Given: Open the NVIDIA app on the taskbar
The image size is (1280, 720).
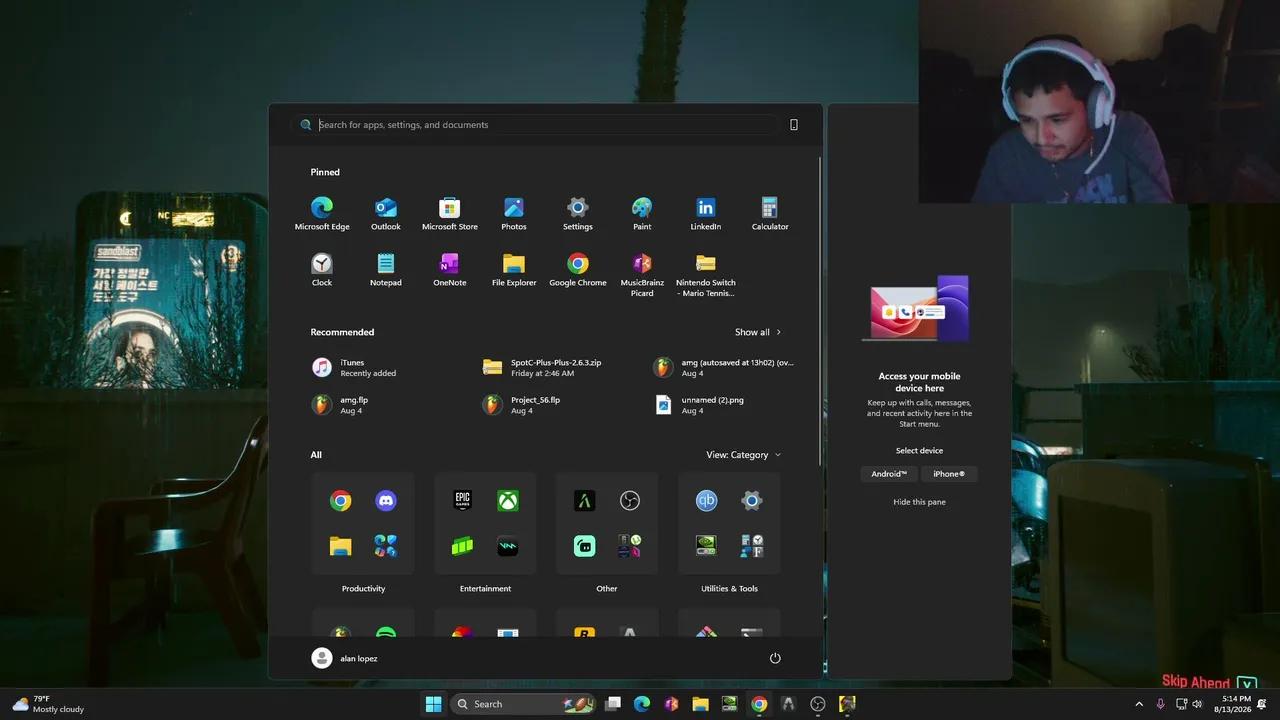Looking at the screenshot, I should click(730, 704).
